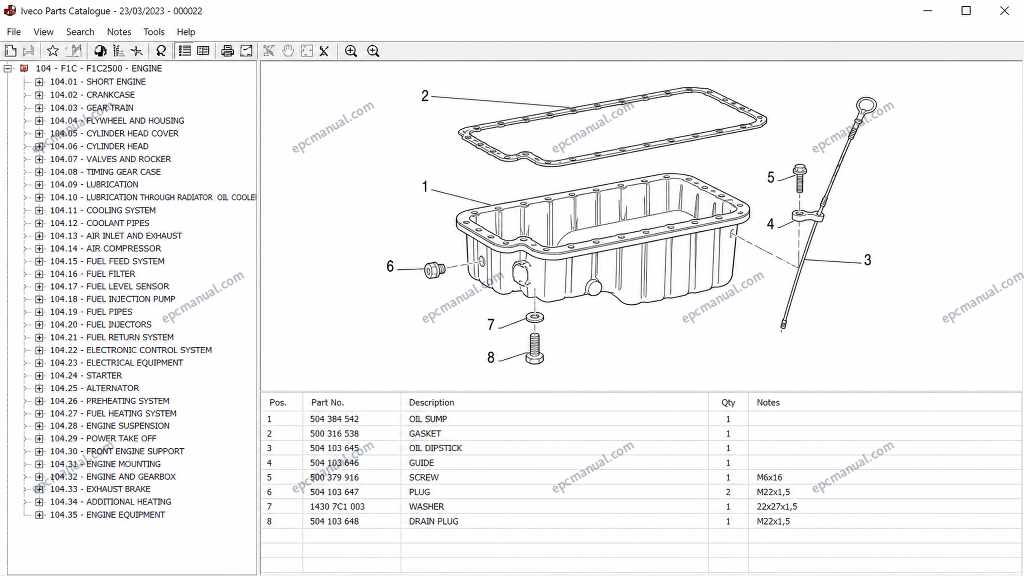The width and height of the screenshot is (1024, 576).
Task: Select 104.07 - VALVES AND ROCKER in tree
Action: (x=110, y=159)
